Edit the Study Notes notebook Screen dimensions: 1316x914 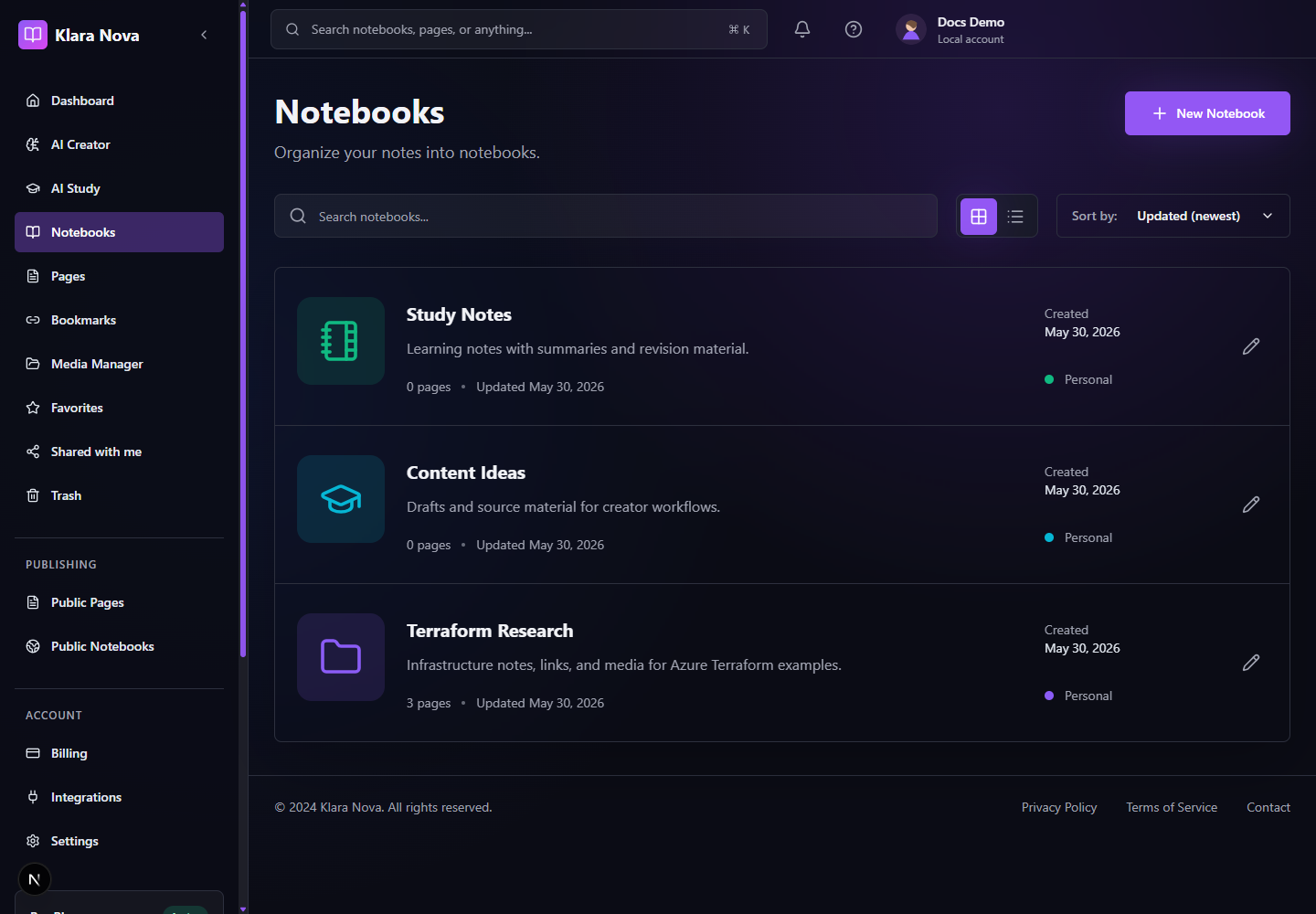1251,346
